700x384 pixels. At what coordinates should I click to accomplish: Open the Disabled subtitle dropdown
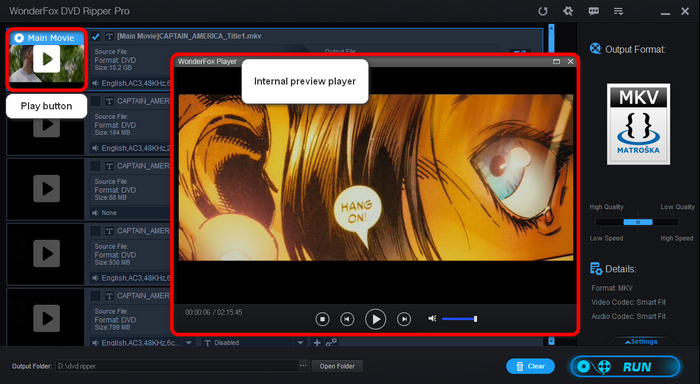pyautogui.click(x=254, y=343)
